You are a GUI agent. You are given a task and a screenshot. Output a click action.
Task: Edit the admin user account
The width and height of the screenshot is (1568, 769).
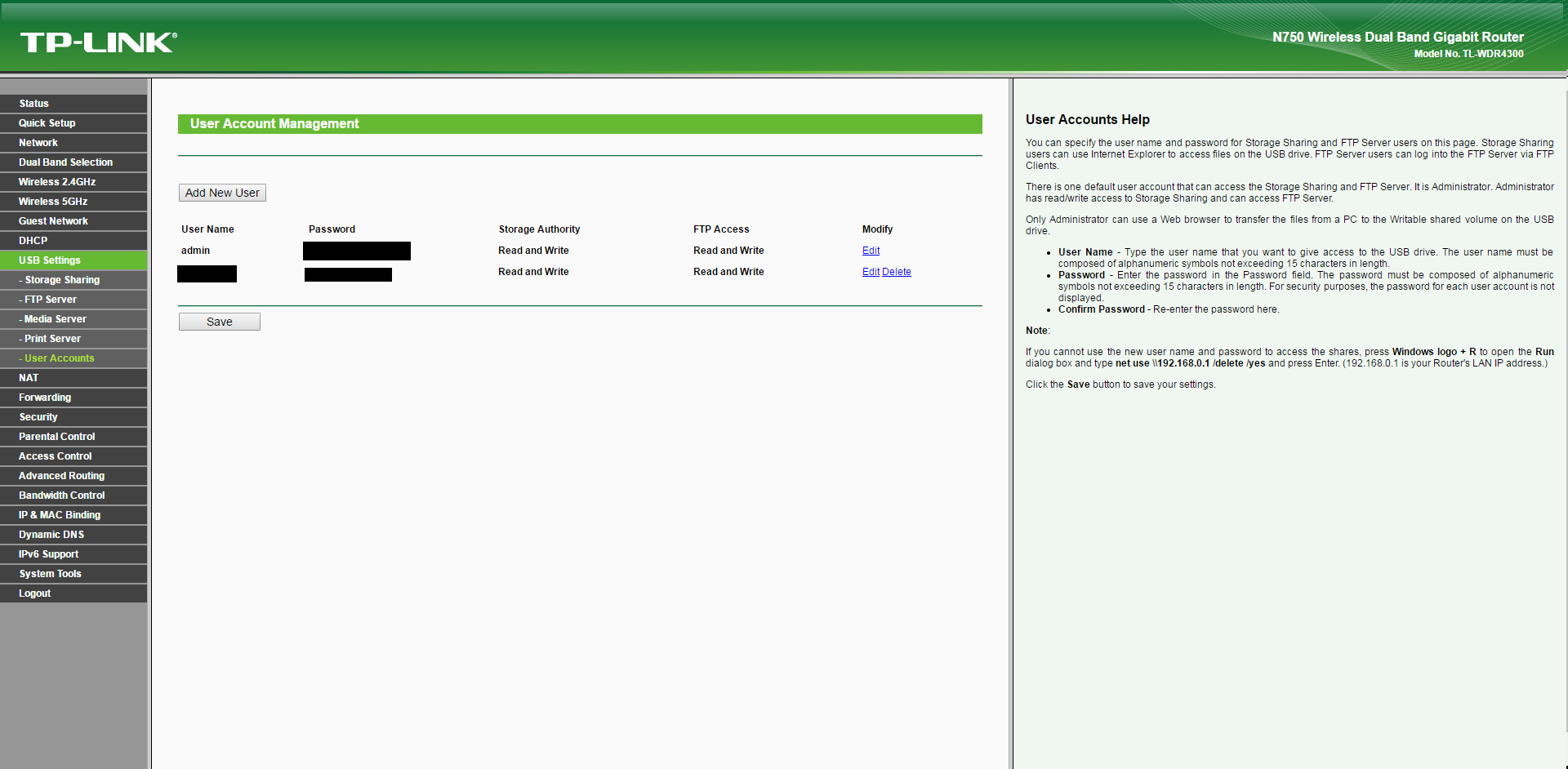click(871, 251)
